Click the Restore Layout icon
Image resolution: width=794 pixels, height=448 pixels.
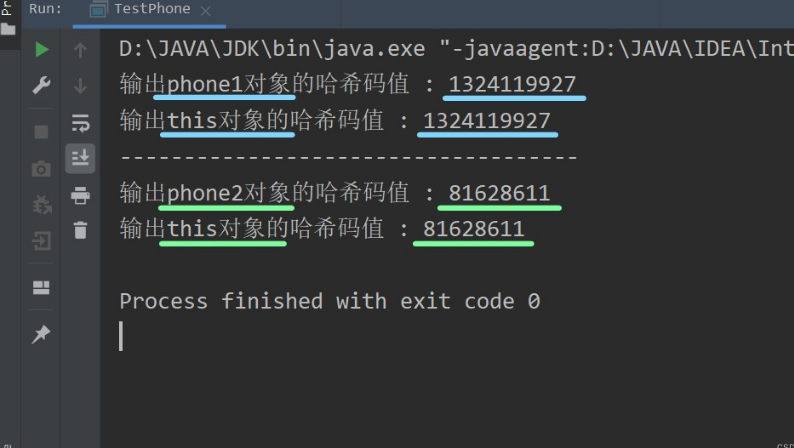pyautogui.click(x=41, y=288)
